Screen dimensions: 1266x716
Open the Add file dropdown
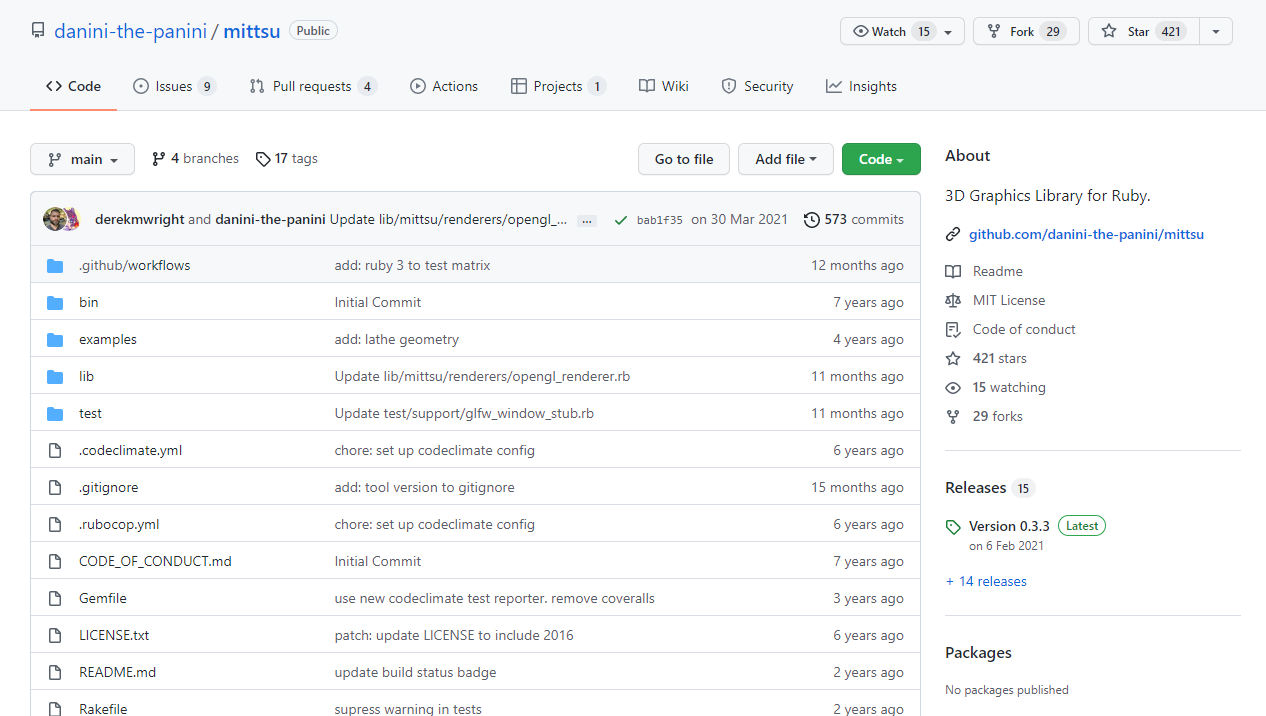tap(785, 159)
